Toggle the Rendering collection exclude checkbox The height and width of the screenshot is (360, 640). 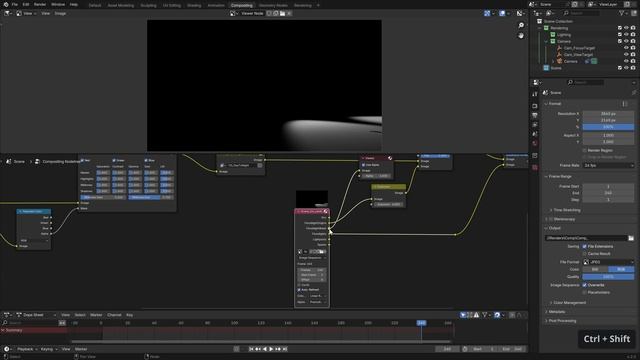pyautogui.click(x=620, y=28)
